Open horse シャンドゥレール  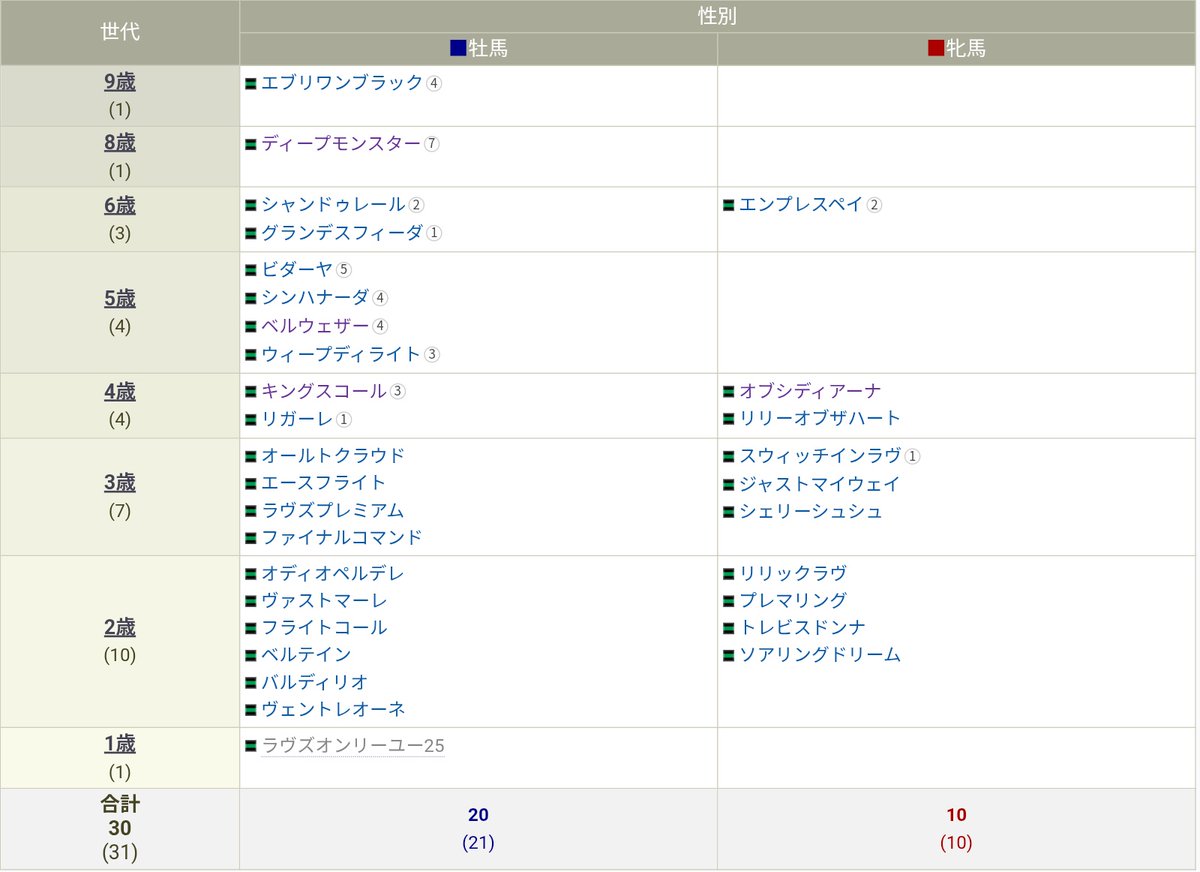334,204
